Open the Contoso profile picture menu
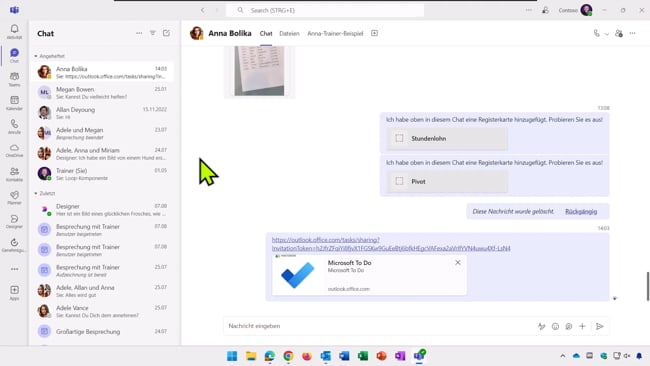Viewport: 650px width, 366px height. 586,10
